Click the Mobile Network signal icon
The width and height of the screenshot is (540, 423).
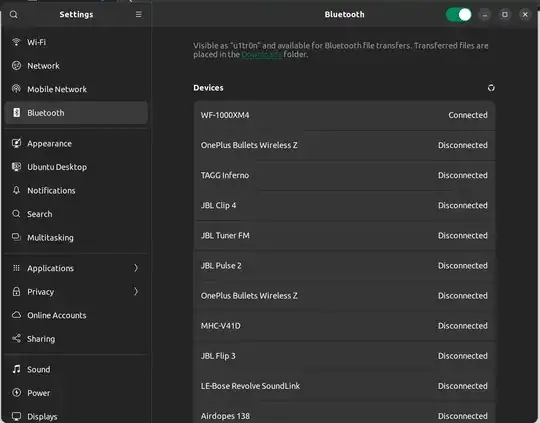[x=16, y=89]
